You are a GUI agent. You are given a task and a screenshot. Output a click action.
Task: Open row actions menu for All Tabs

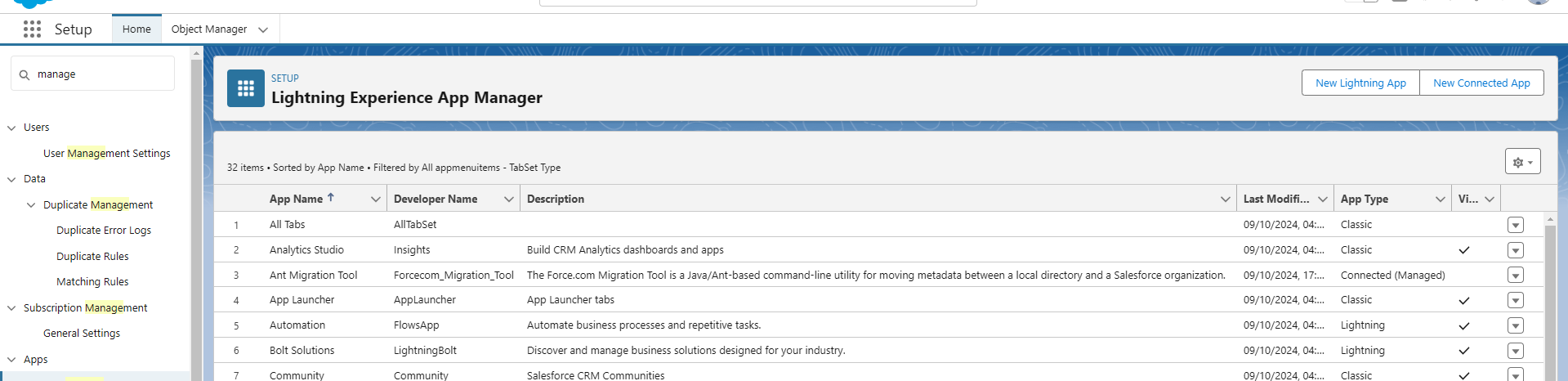pos(1515,225)
